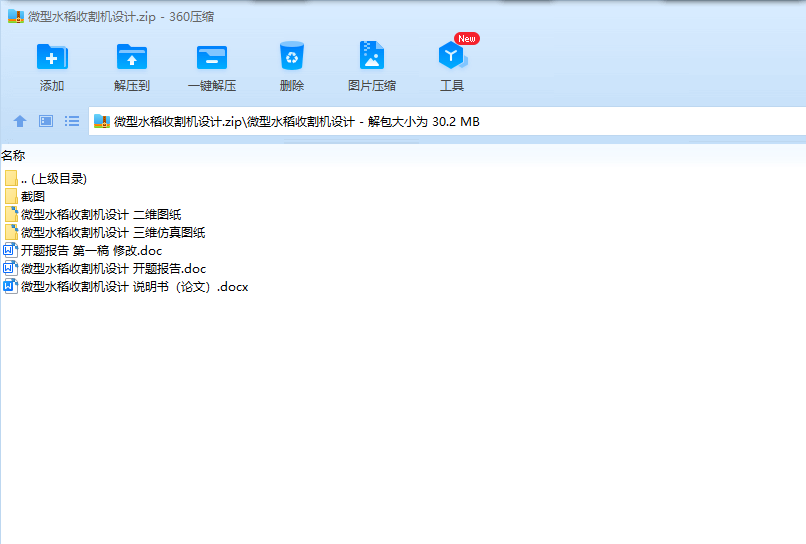Select the 截图 folder
Screen dimensions: 806x544
[x=25, y=196]
